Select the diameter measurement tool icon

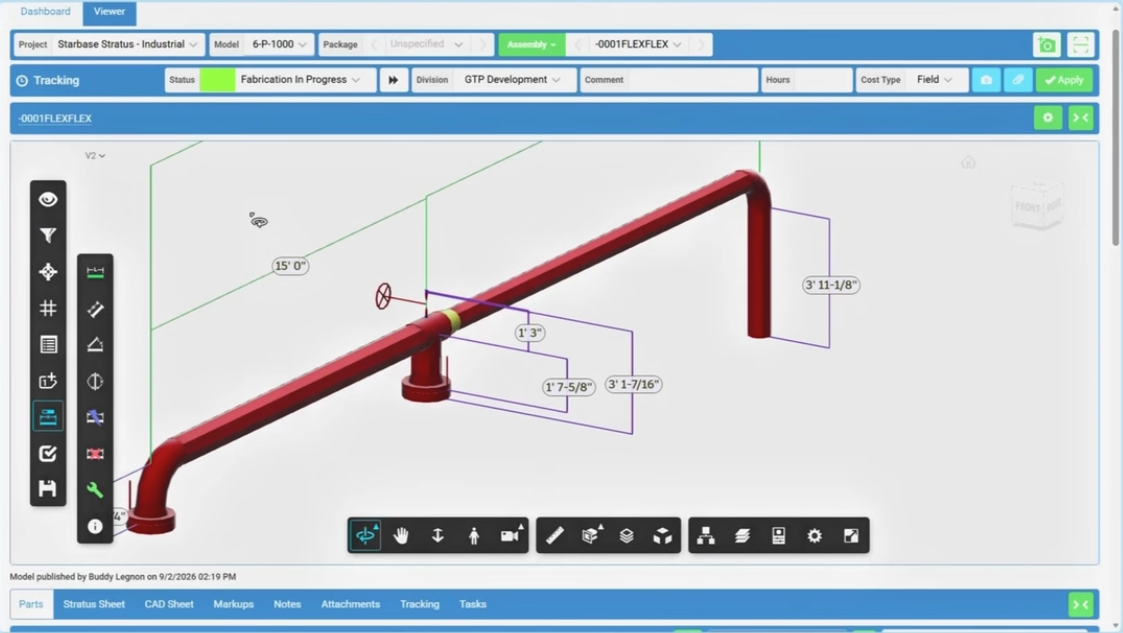(95, 382)
